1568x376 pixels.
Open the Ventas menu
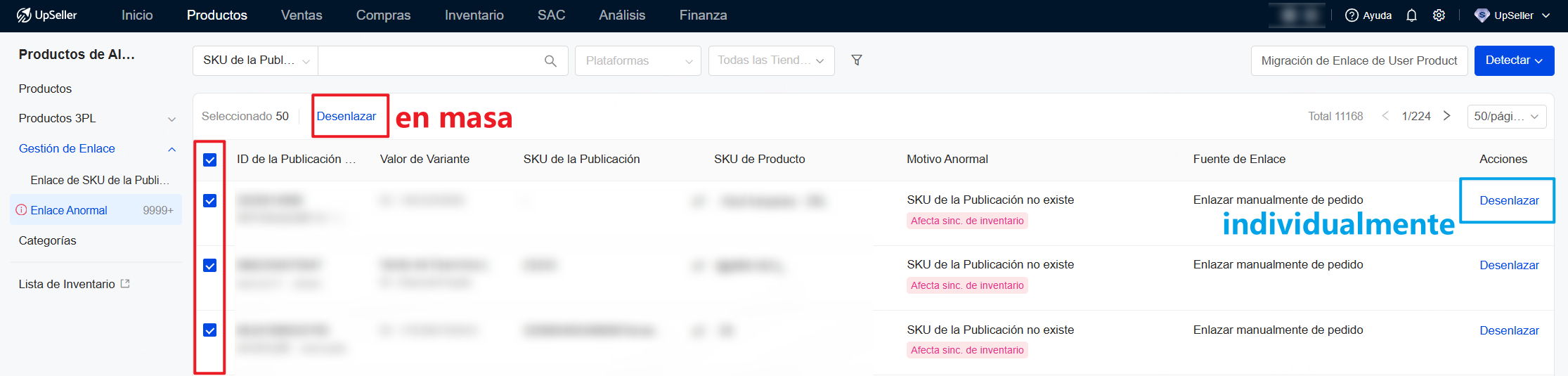(x=302, y=15)
